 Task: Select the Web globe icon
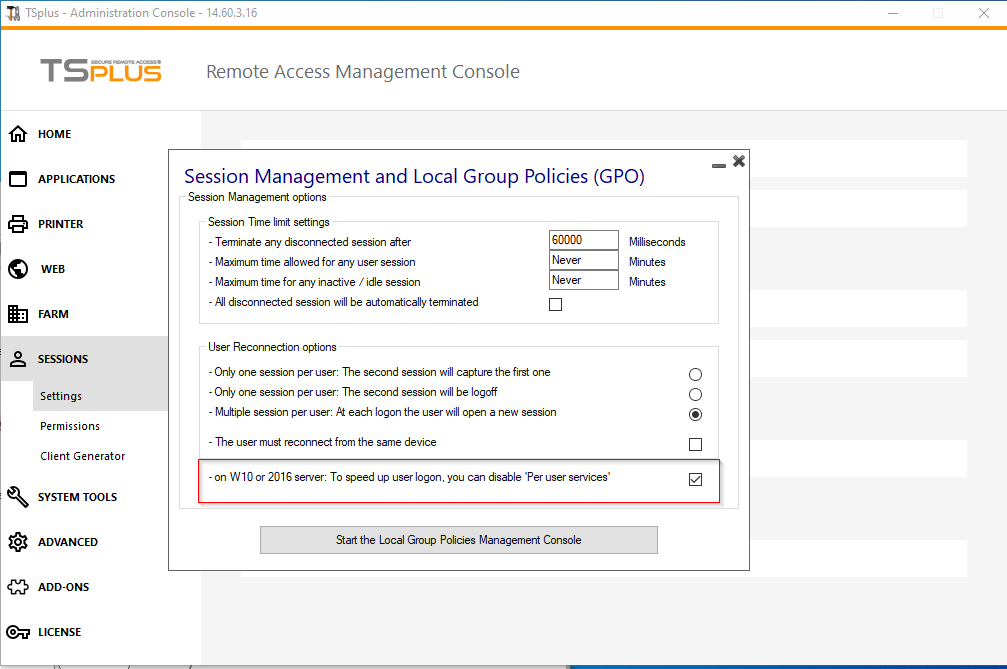[x=18, y=269]
